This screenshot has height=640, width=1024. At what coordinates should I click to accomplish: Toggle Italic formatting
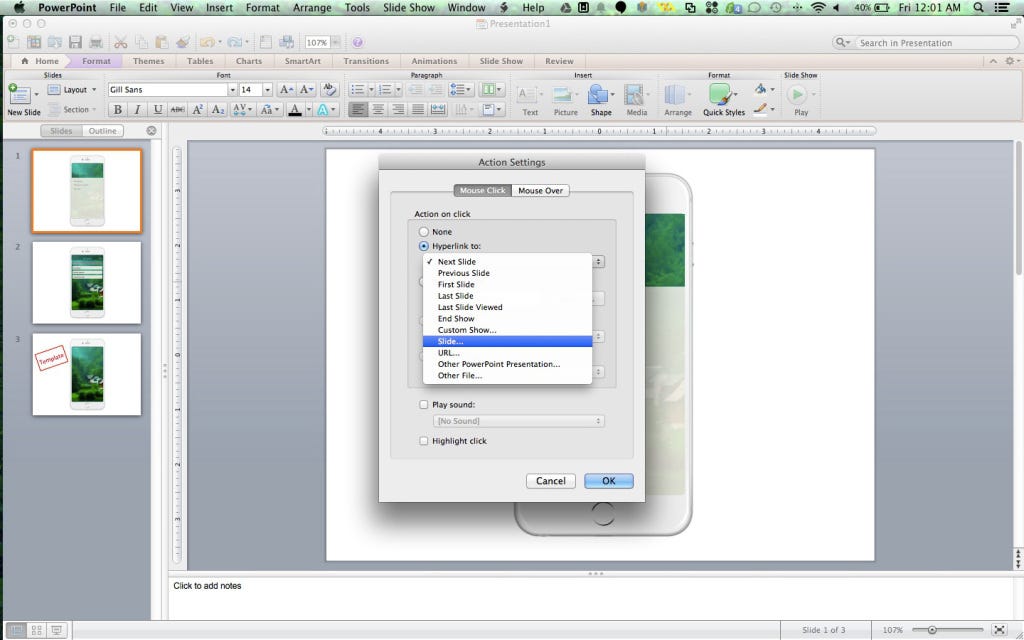click(137, 110)
